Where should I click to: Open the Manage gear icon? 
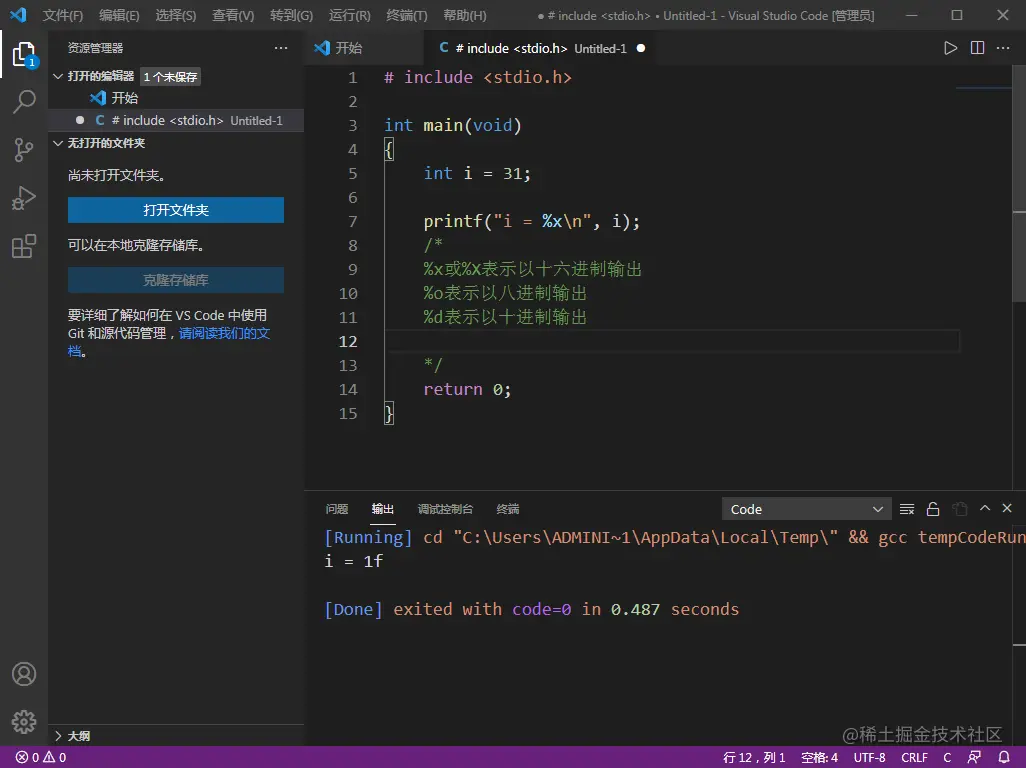click(x=24, y=722)
